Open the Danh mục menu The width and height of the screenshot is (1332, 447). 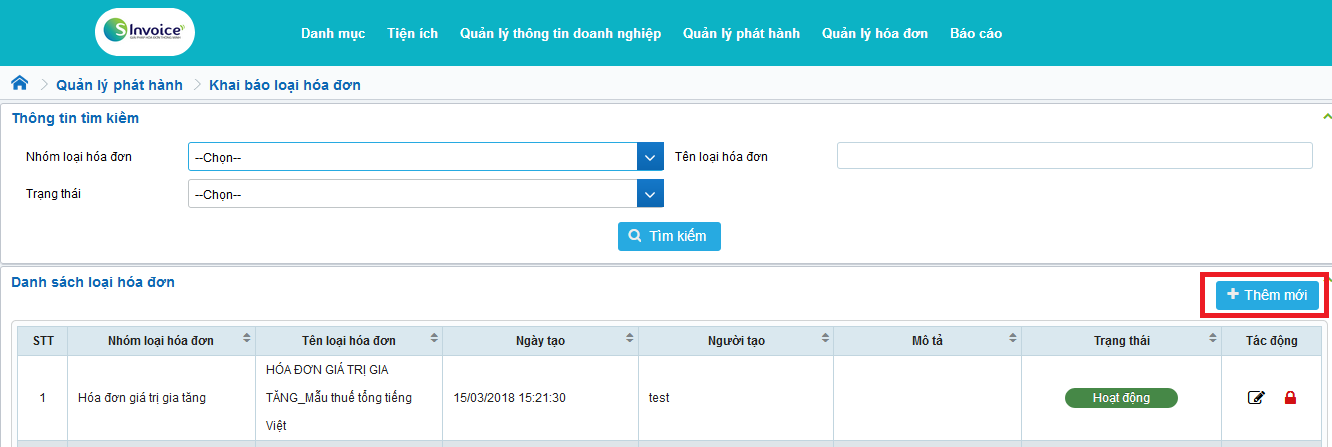pos(333,33)
